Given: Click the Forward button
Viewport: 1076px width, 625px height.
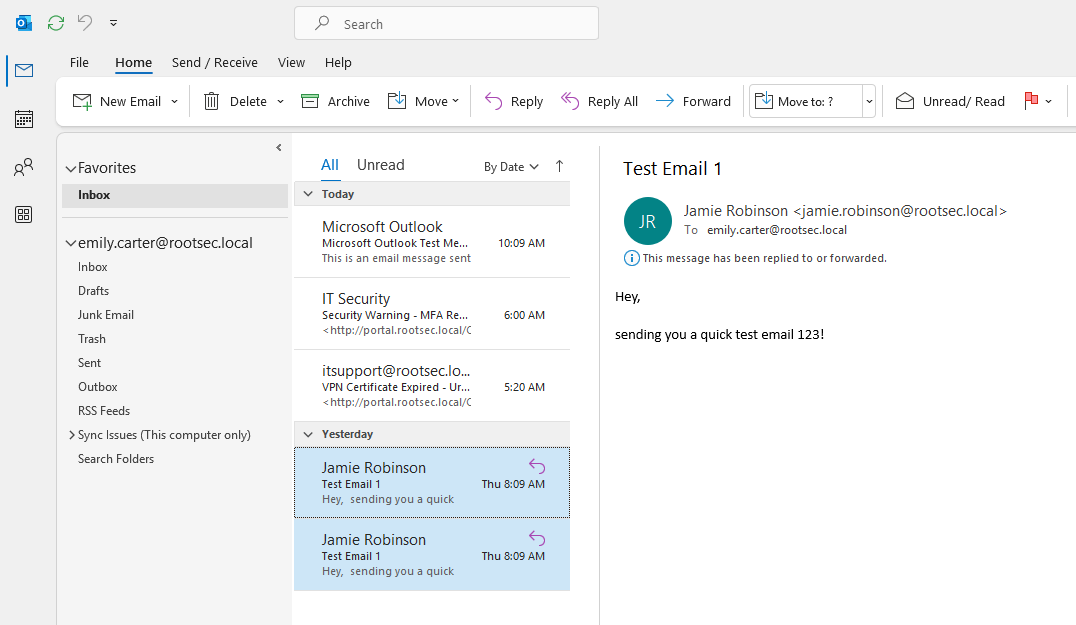Looking at the screenshot, I should pyautogui.click(x=693, y=102).
